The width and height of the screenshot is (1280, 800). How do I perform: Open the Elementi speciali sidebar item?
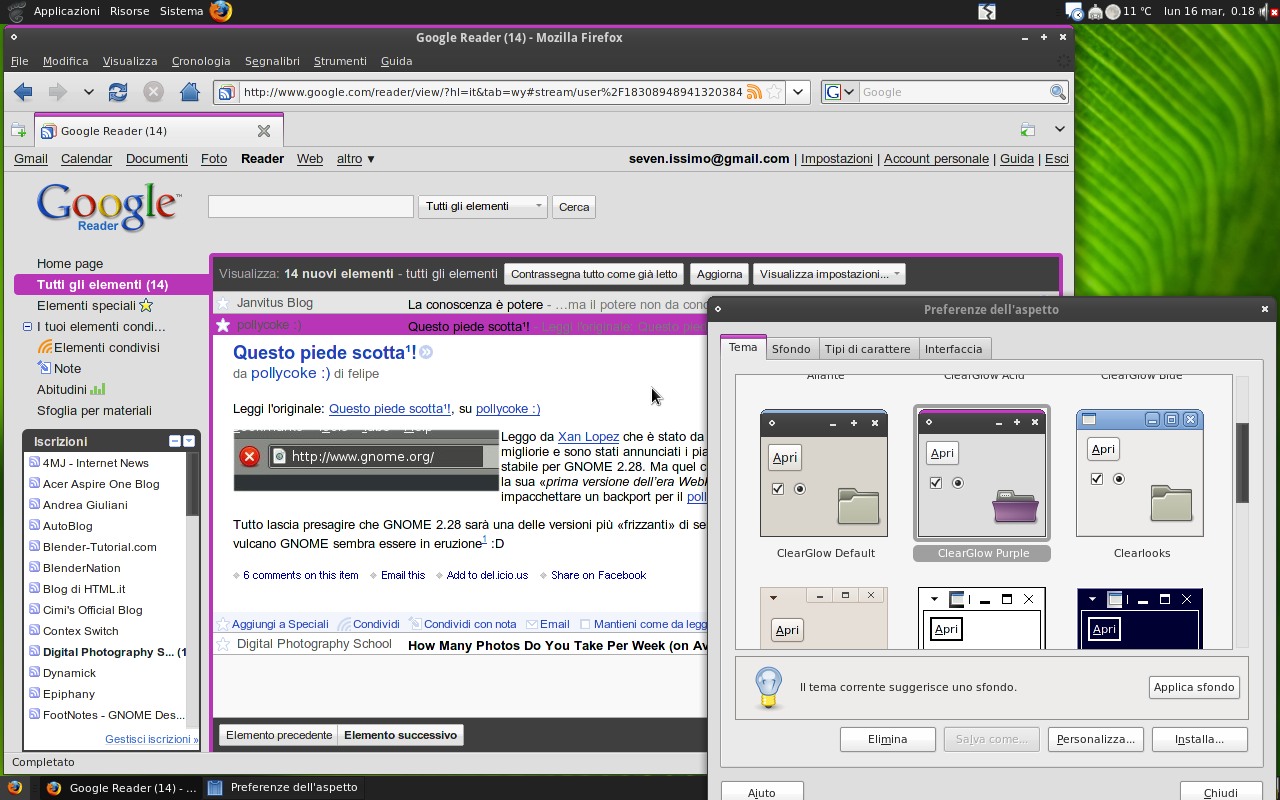pyautogui.click(x=86, y=305)
